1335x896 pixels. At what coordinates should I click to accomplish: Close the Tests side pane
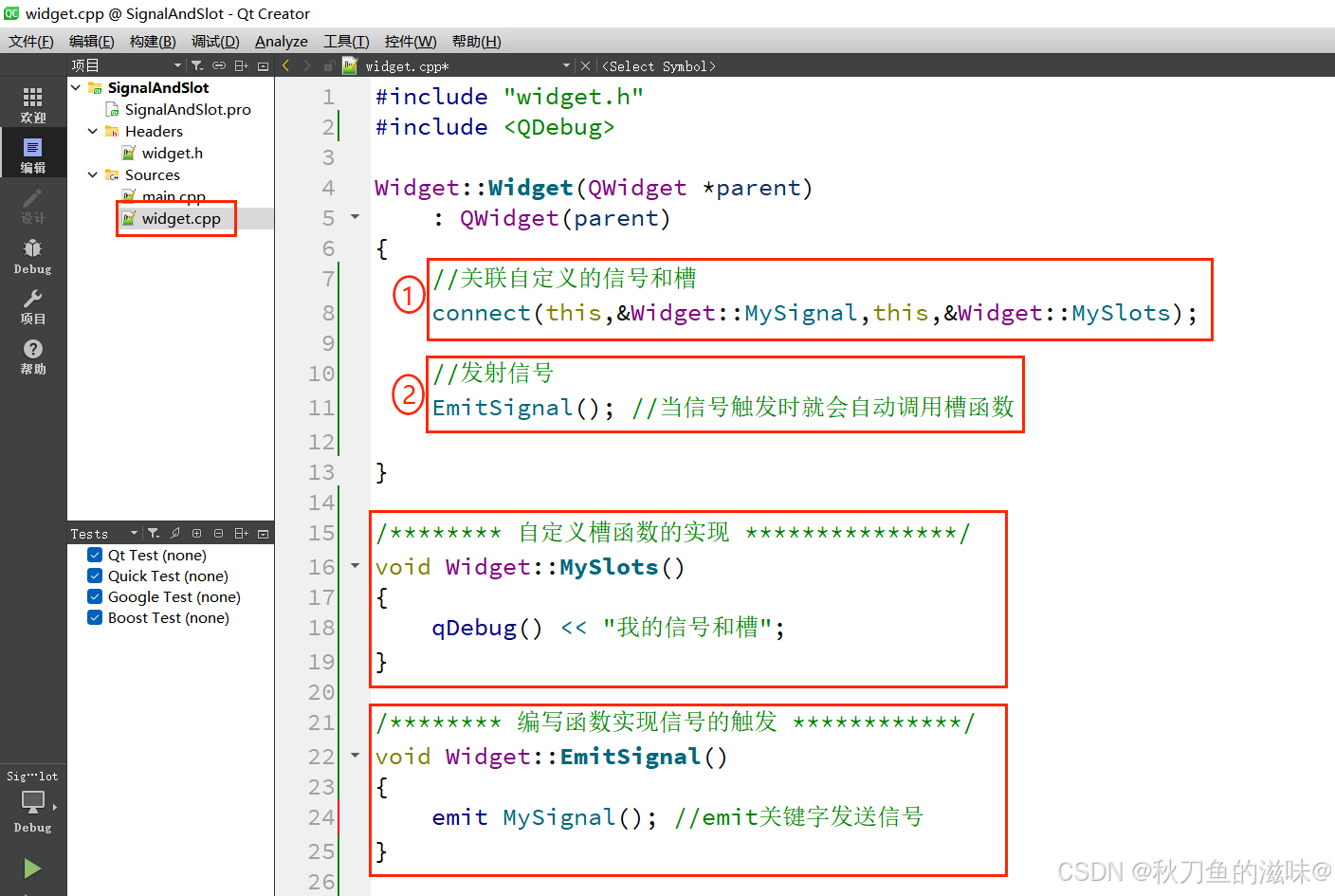263,534
